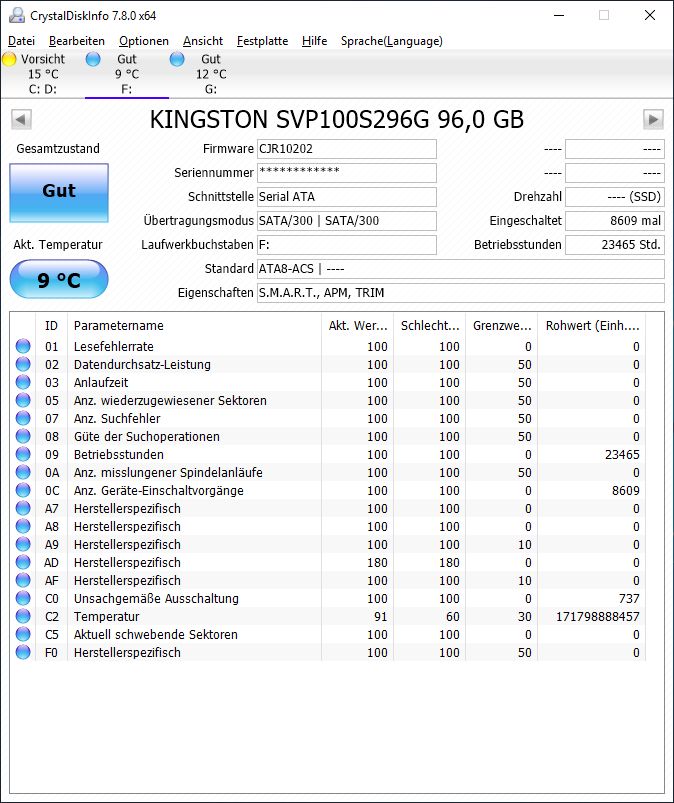Click raw value 737 in Unsachgemäße Ausschaltung row
Image resolution: width=674 pixels, height=803 pixels.
629,599
